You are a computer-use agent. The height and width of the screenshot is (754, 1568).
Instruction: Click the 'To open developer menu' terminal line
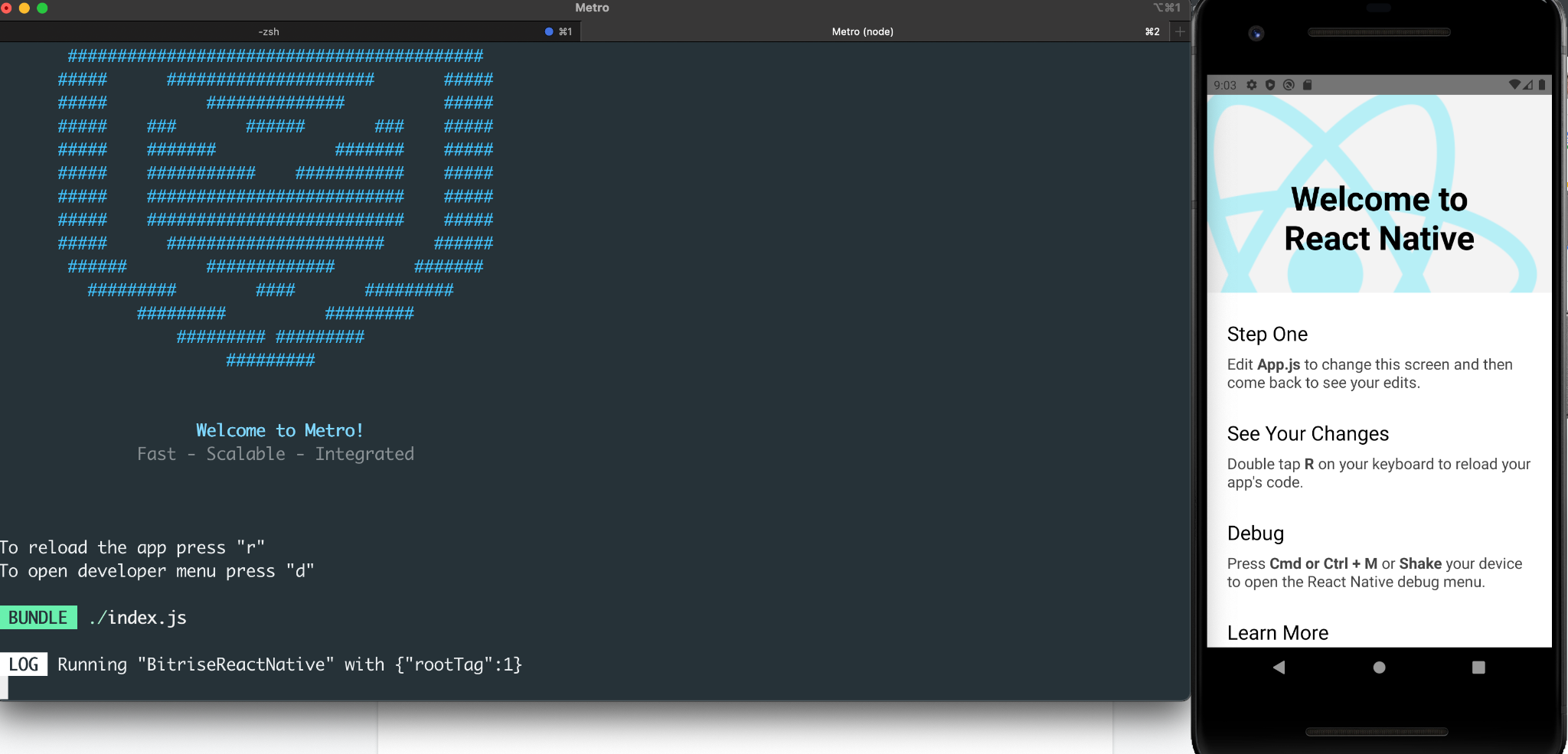[157, 571]
